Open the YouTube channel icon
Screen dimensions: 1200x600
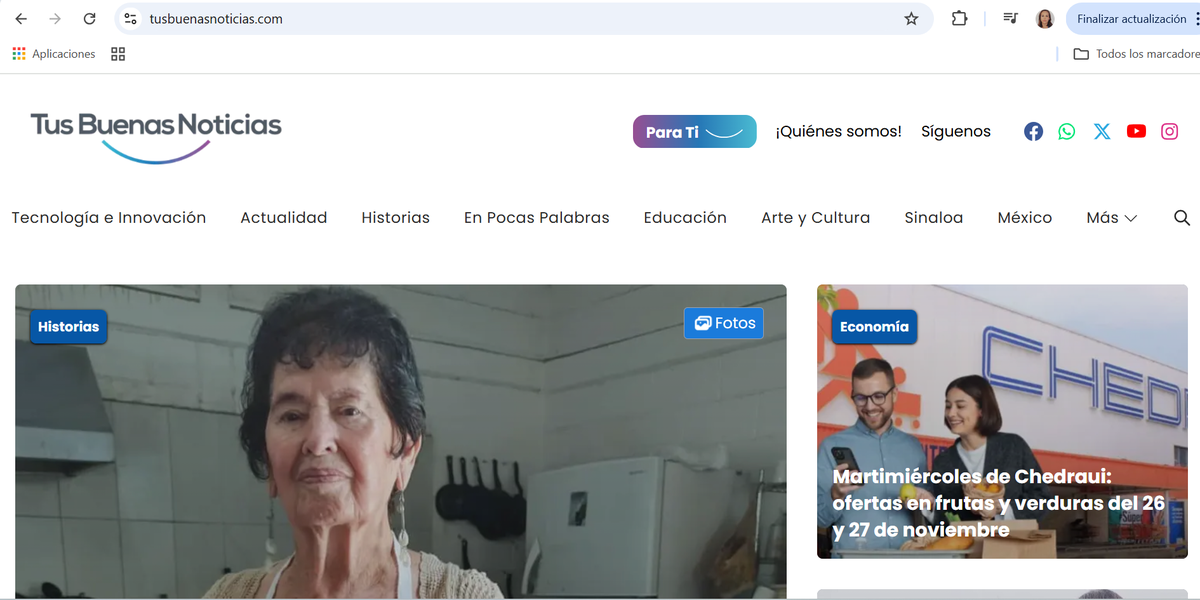[1136, 131]
